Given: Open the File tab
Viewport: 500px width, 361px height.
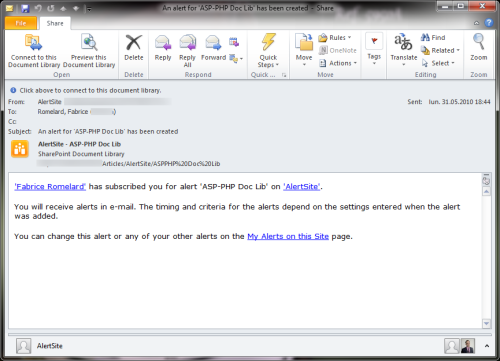Looking at the screenshot, I should click(21, 23).
